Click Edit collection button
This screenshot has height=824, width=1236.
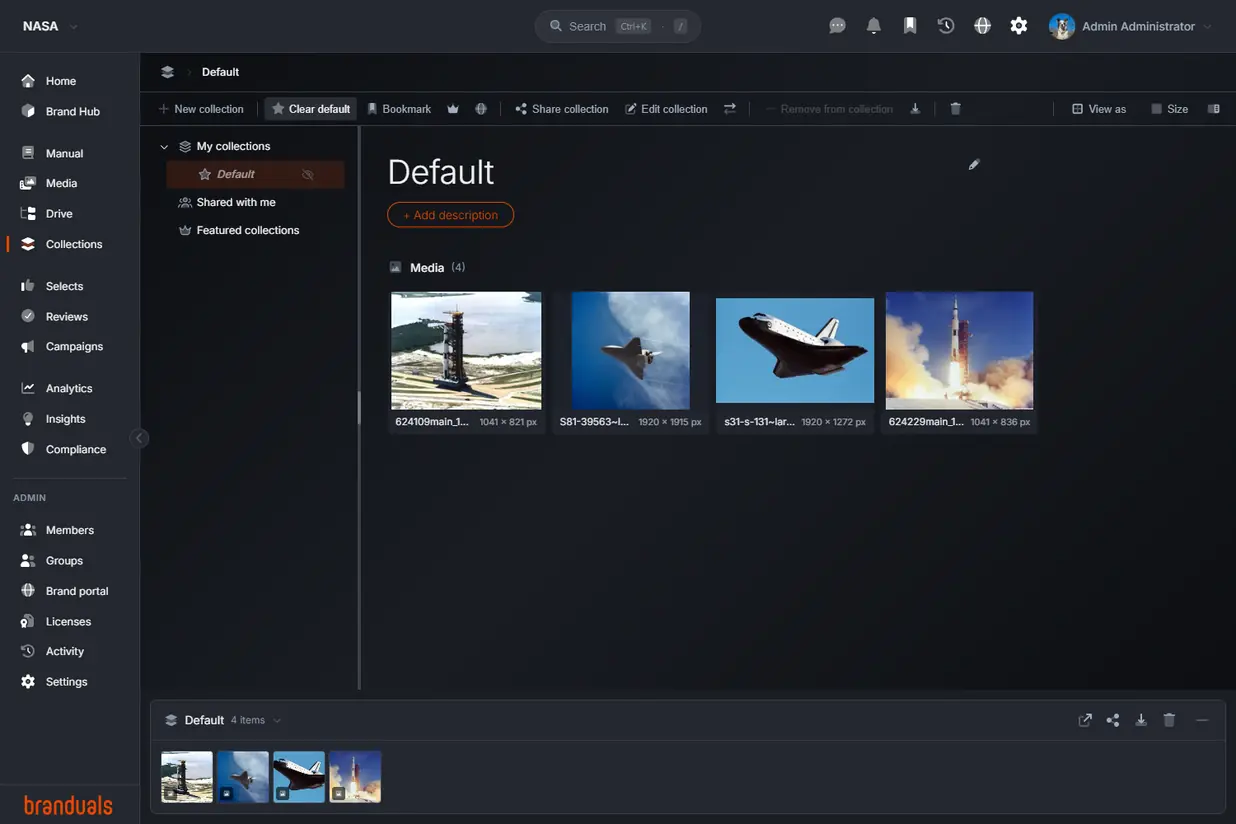(x=666, y=109)
